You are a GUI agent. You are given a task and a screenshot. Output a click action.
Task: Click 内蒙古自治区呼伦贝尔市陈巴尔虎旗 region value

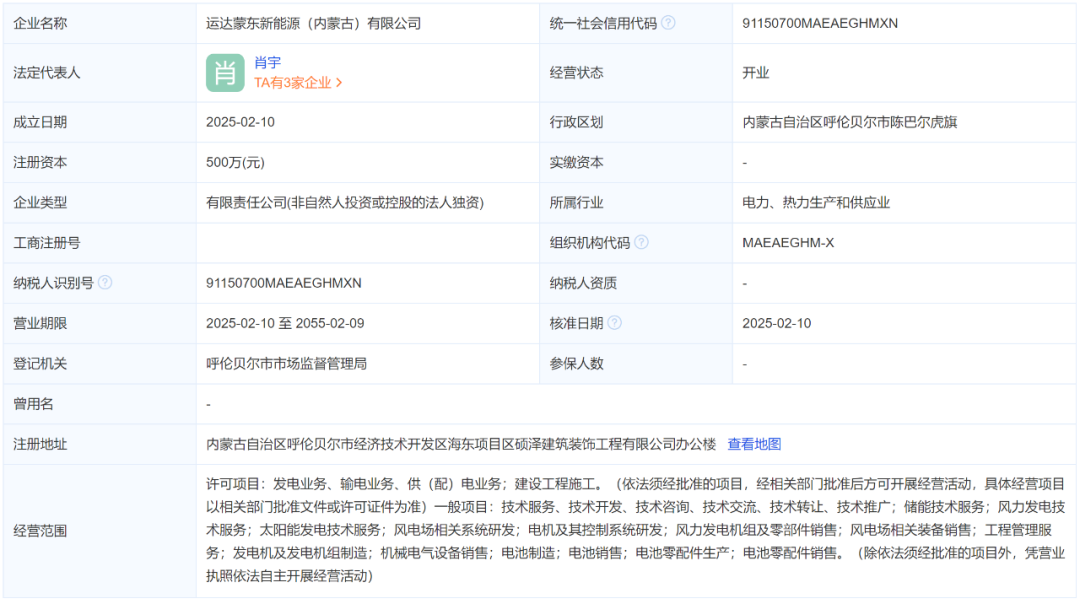tap(849, 122)
